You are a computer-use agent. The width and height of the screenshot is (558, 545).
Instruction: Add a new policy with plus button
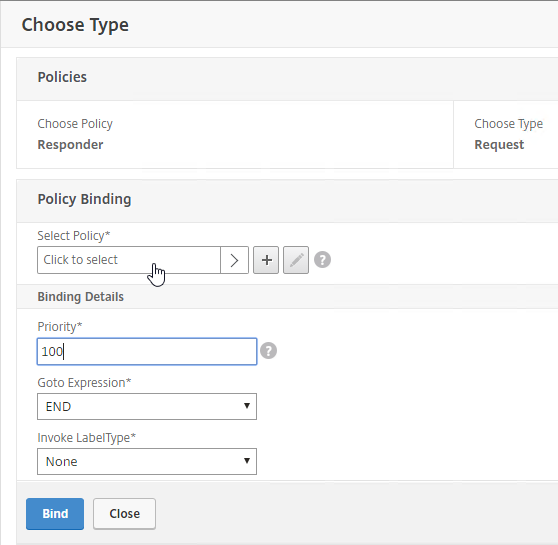point(266,260)
